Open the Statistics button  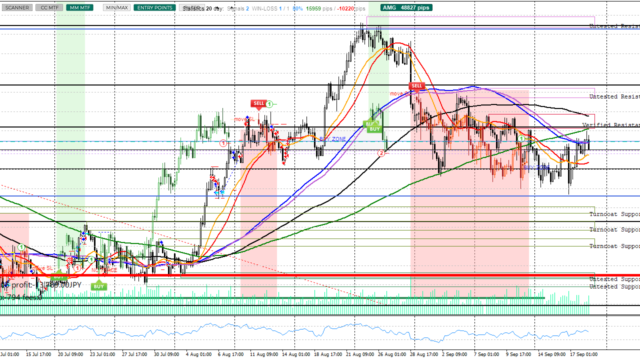[192, 8]
